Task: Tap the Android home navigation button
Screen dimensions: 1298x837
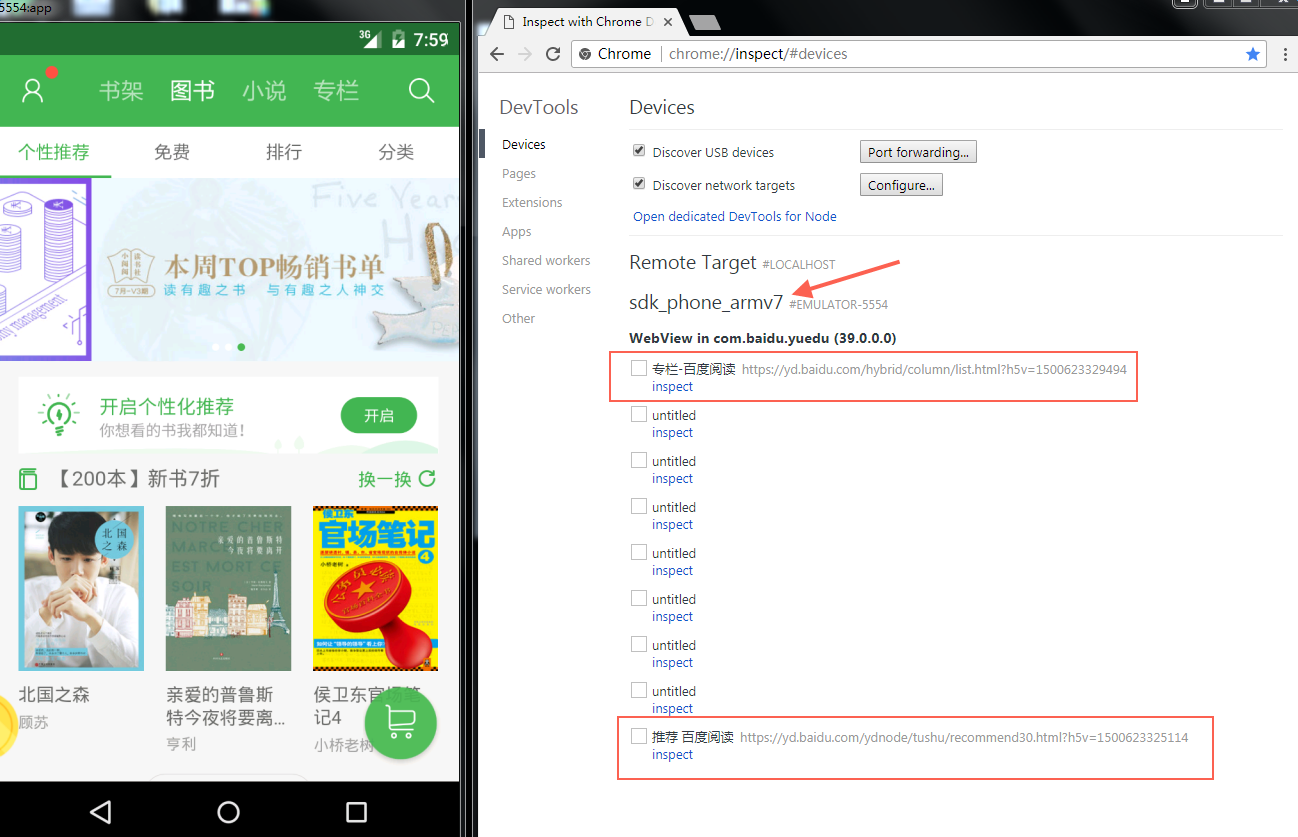Action: (x=229, y=811)
